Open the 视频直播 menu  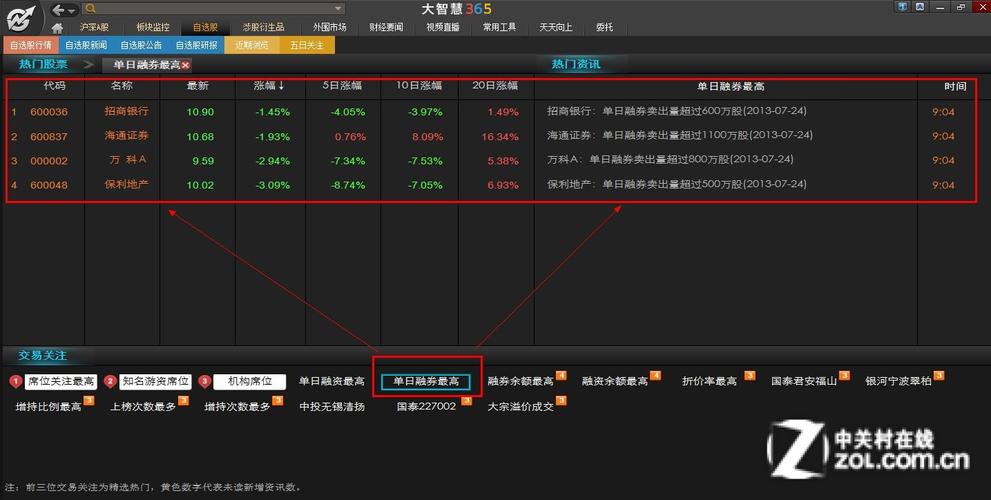[x=443, y=27]
